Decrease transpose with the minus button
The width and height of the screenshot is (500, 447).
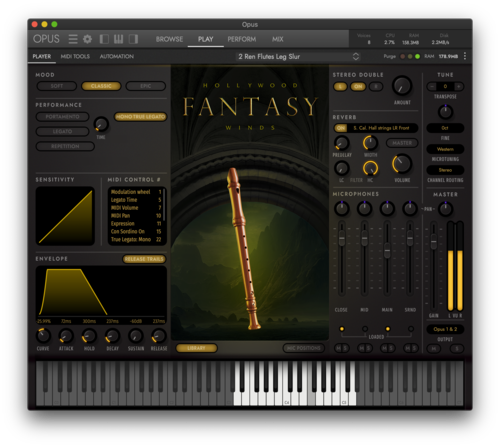click(x=432, y=87)
